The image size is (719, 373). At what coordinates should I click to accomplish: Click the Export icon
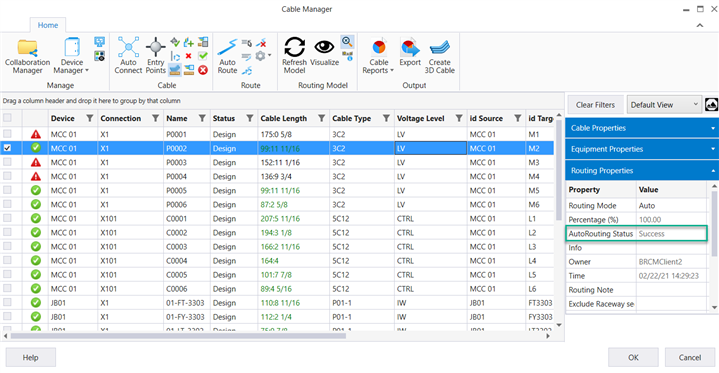pos(410,52)
